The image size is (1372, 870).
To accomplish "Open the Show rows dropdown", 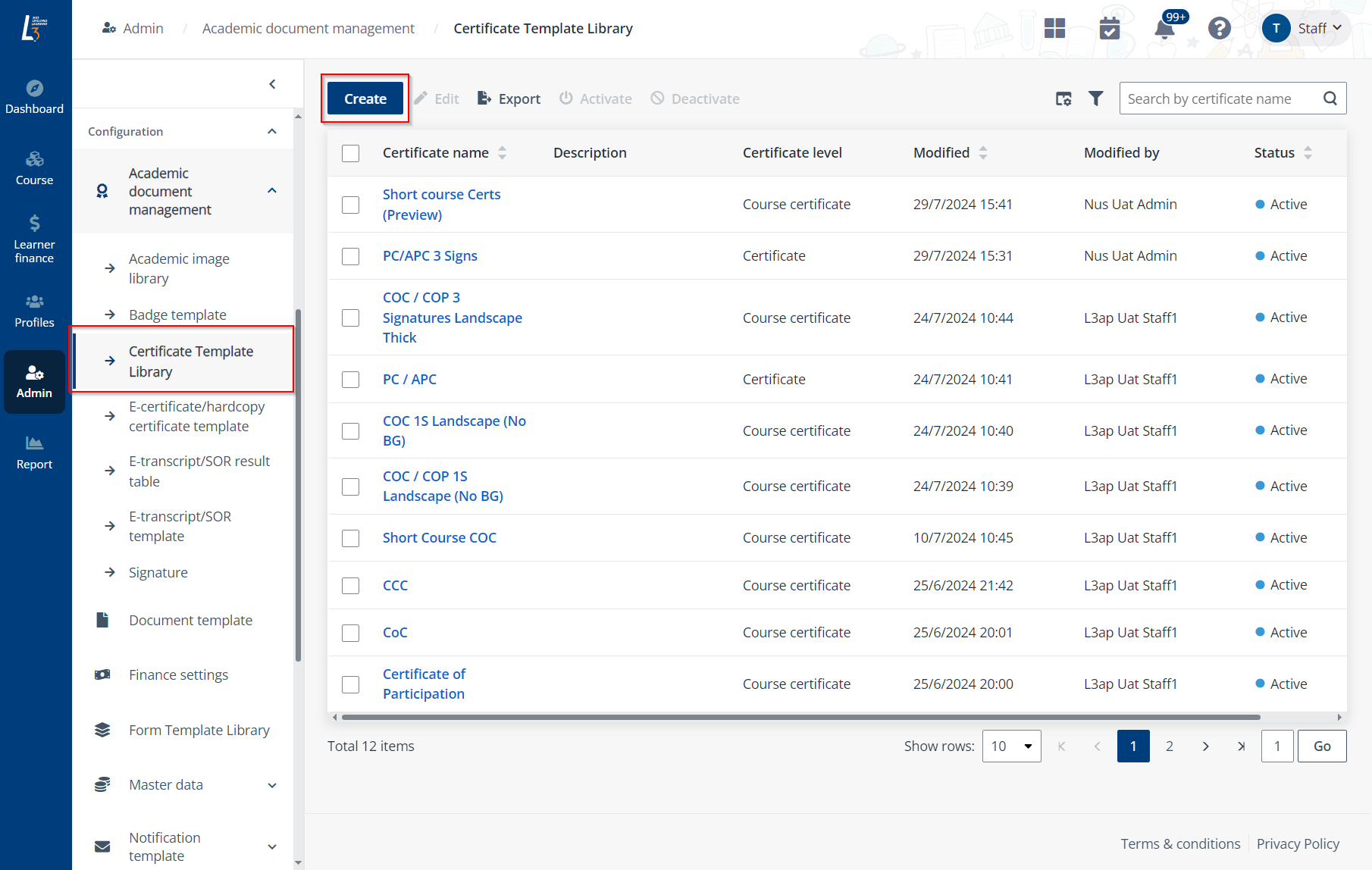I will (1011, 746).
